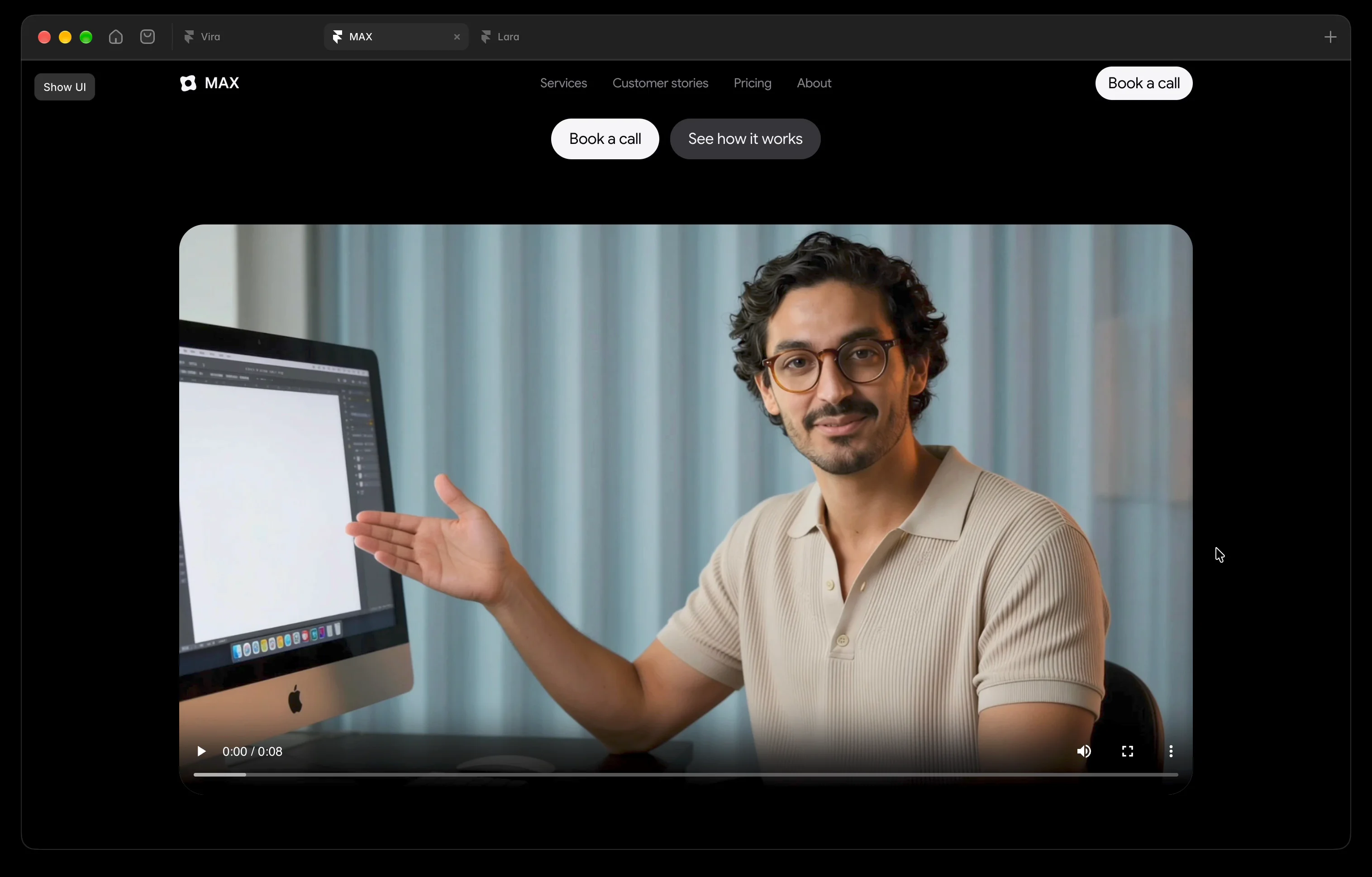Click the Show UI button
This screenshot has height=877, width=1372.
[x=64, y=86]
